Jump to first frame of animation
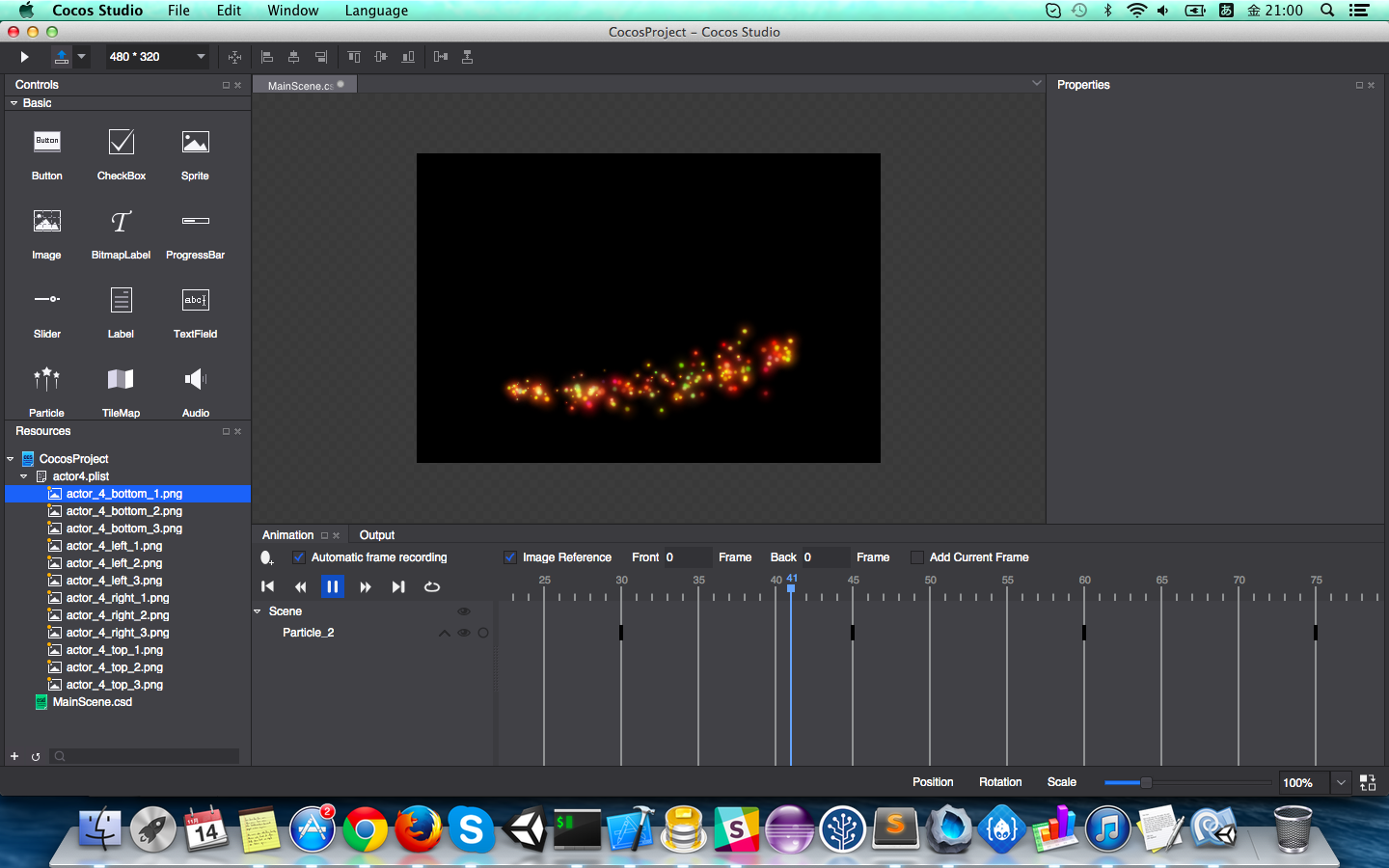 click(x=268, y=586)
